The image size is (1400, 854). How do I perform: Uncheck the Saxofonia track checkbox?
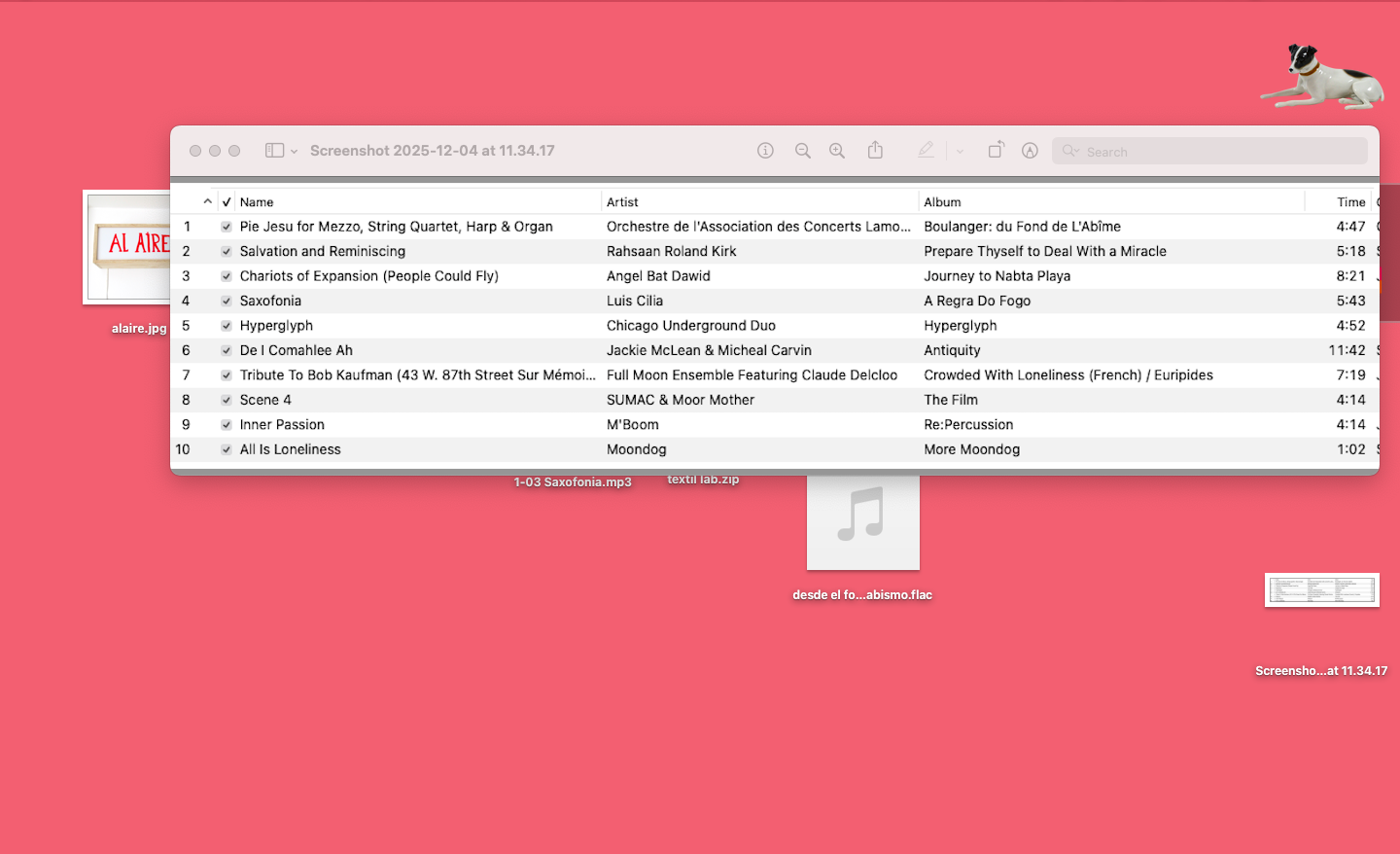click(227, 302)
